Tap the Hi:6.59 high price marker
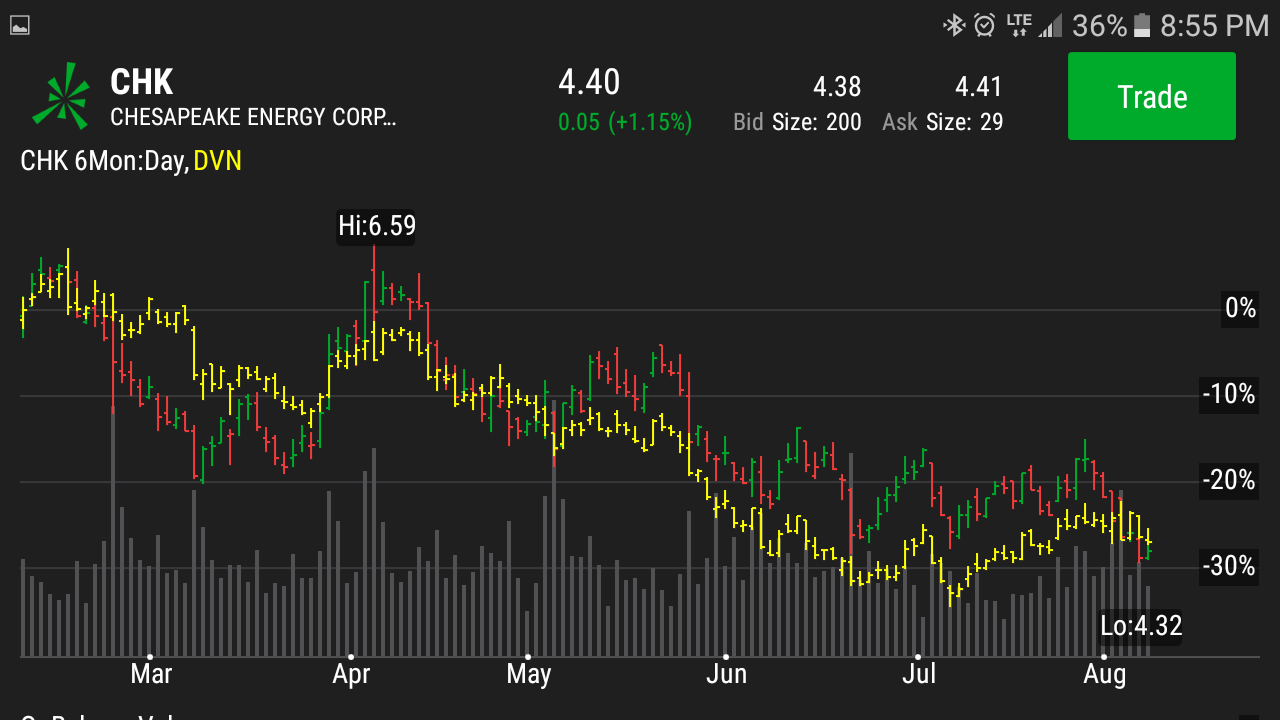The image size is (1280, 720). tap(376, 226)
